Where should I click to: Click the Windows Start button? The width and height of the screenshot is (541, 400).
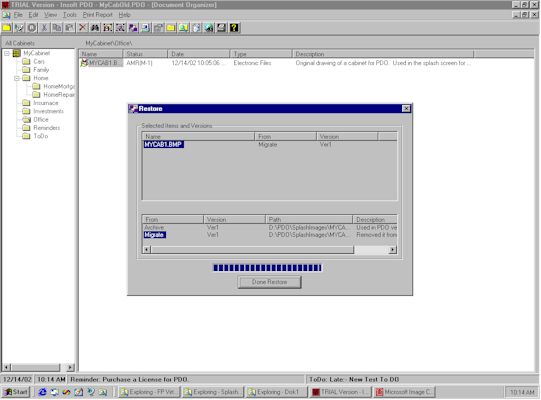(16, 392)
